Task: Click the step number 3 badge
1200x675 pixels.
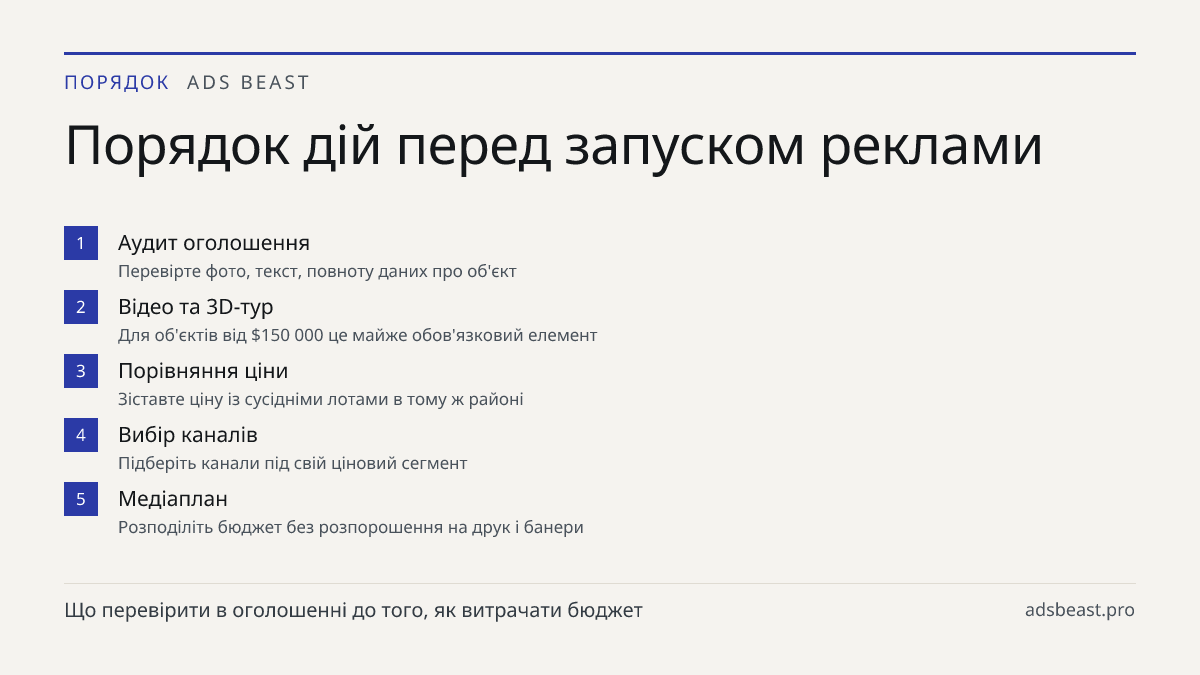Action: tap(81, 371)
